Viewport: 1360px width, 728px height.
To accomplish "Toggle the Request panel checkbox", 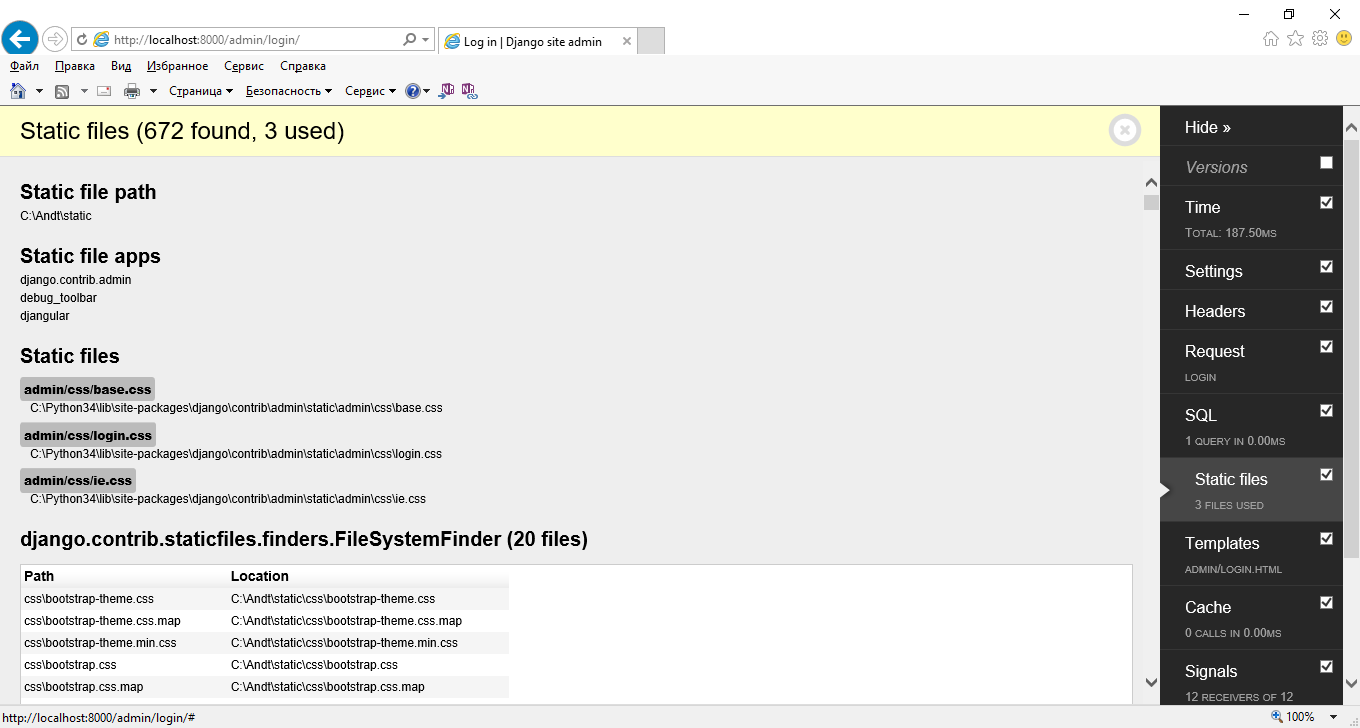I will (1326, 347).
